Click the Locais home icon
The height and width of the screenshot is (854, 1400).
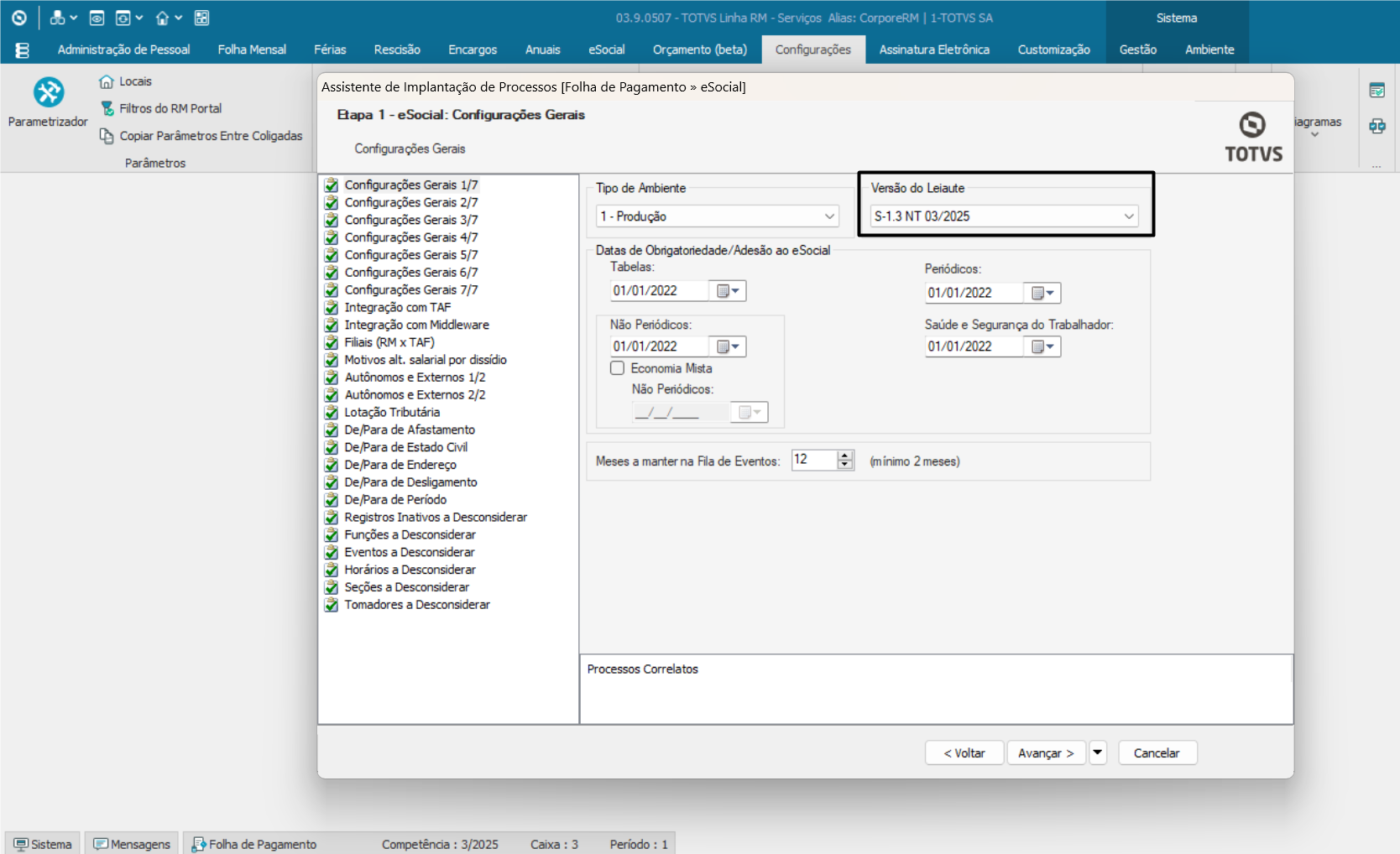[x=106, y=81]
